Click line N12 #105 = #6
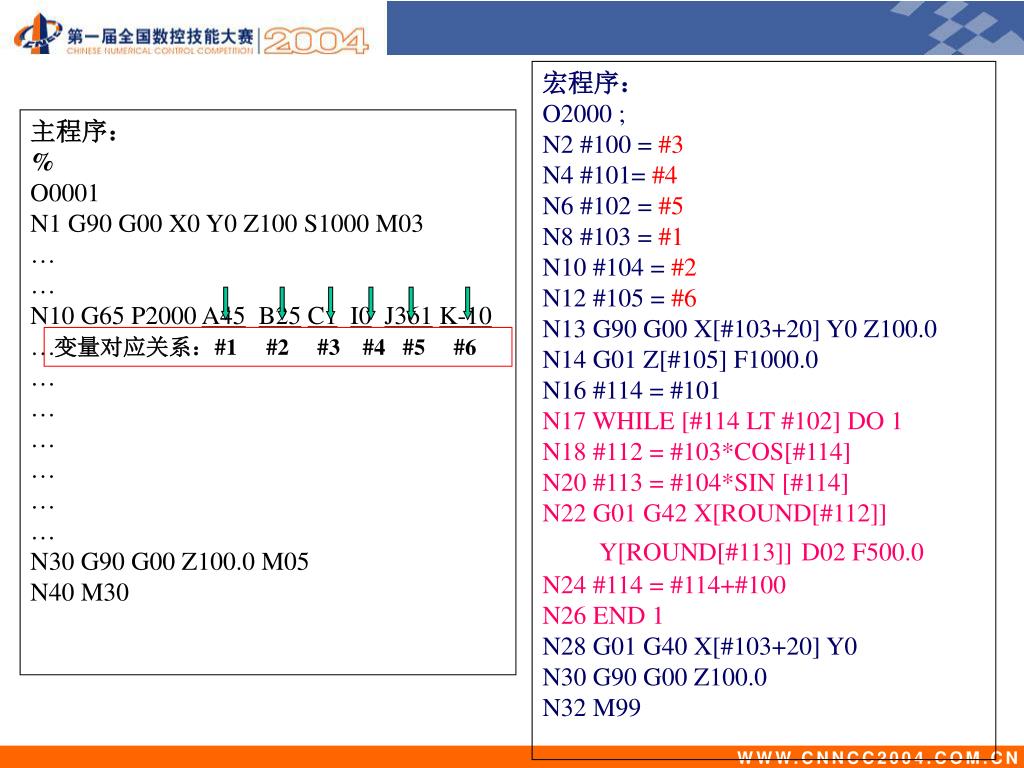1024x768 pixels. click(619, 298)
